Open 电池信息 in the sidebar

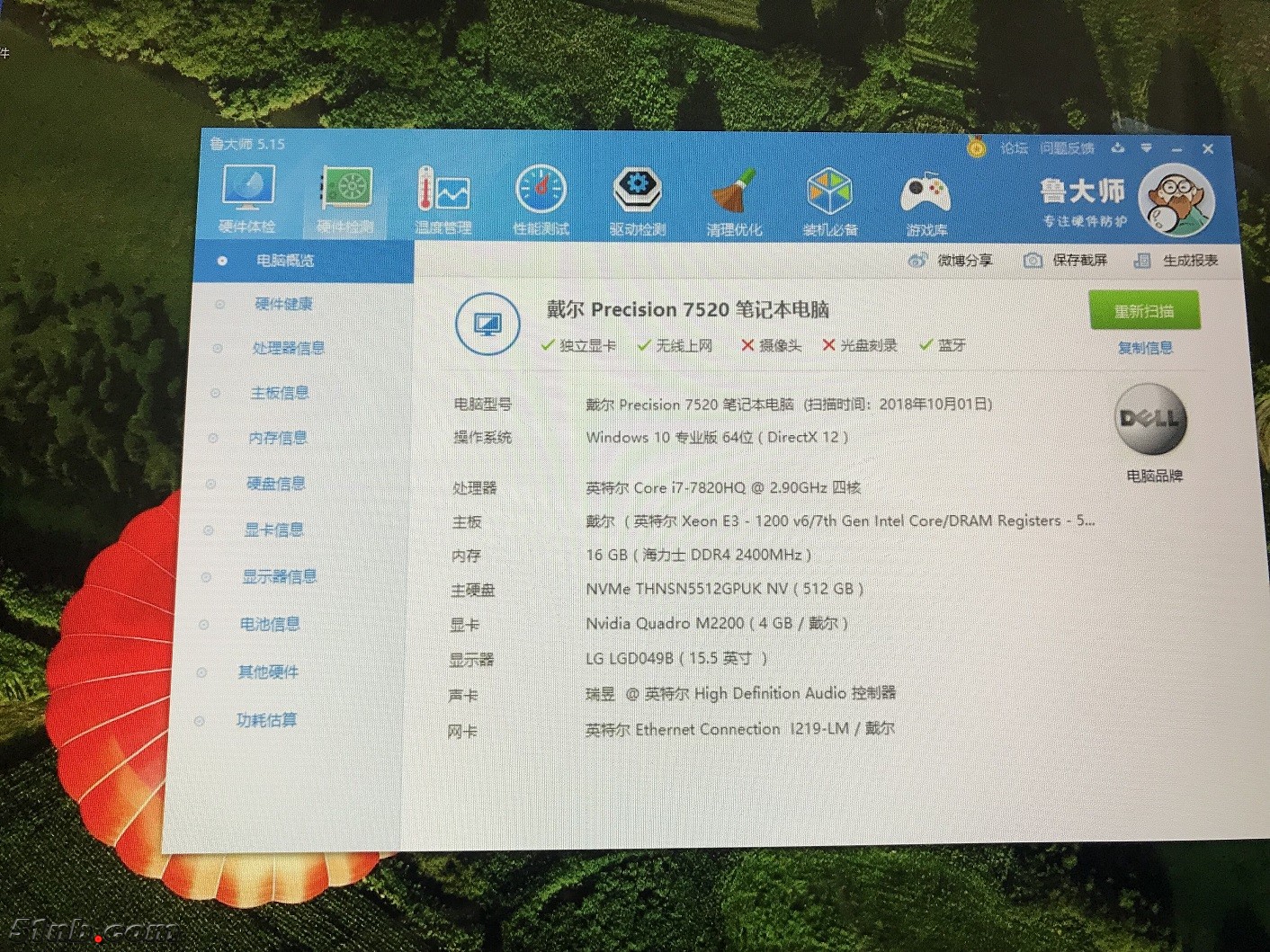coord(270,624)
